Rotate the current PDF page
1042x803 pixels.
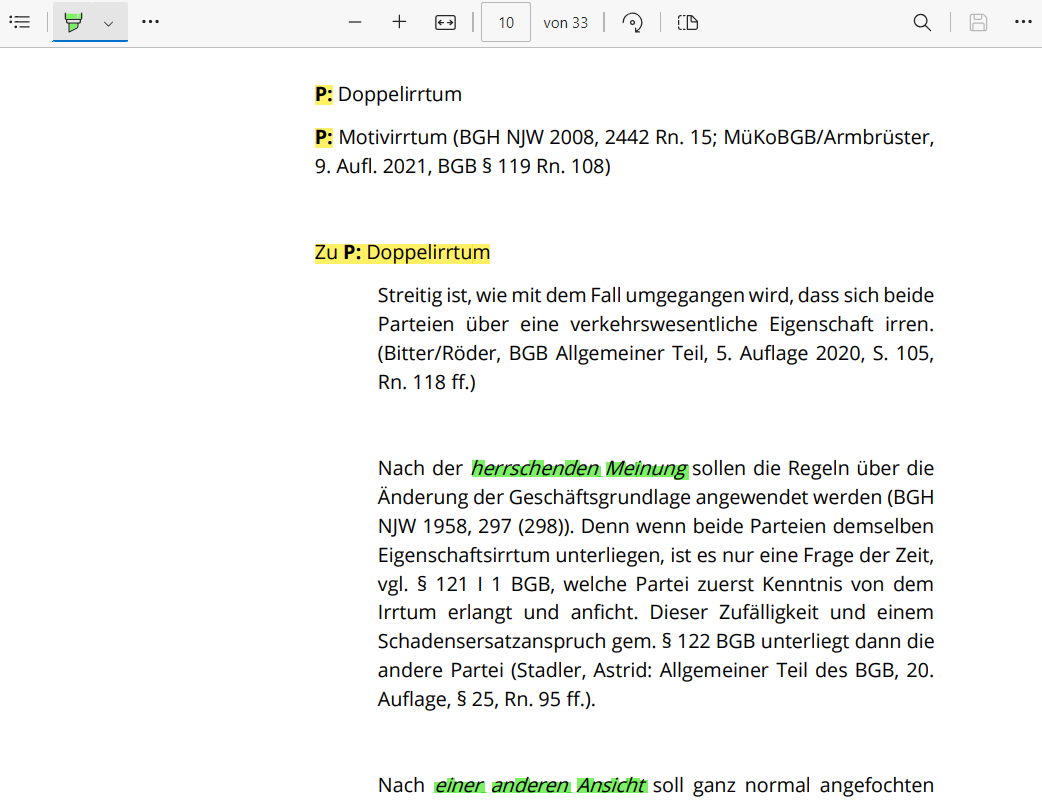(x=633, y=22)
